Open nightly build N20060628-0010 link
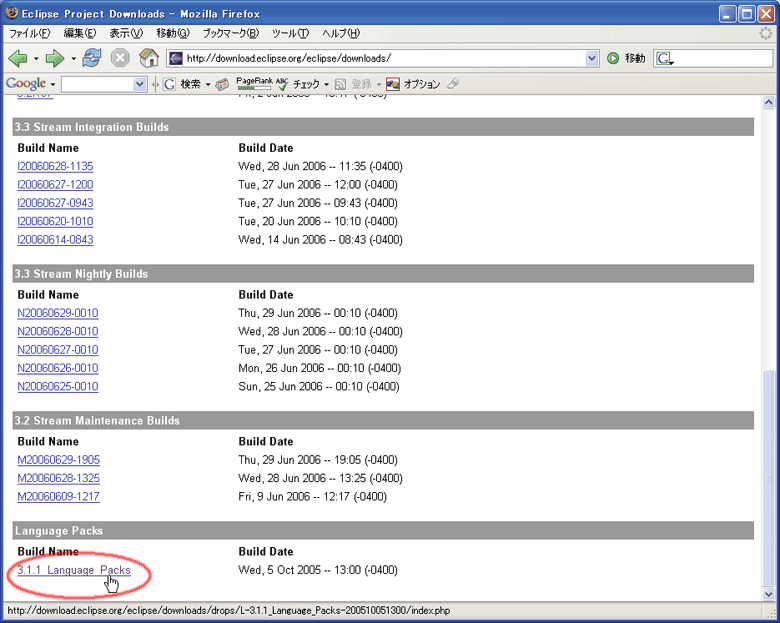Image resolution: width=780 pixels, height=623 pixels. pos(58,331)
